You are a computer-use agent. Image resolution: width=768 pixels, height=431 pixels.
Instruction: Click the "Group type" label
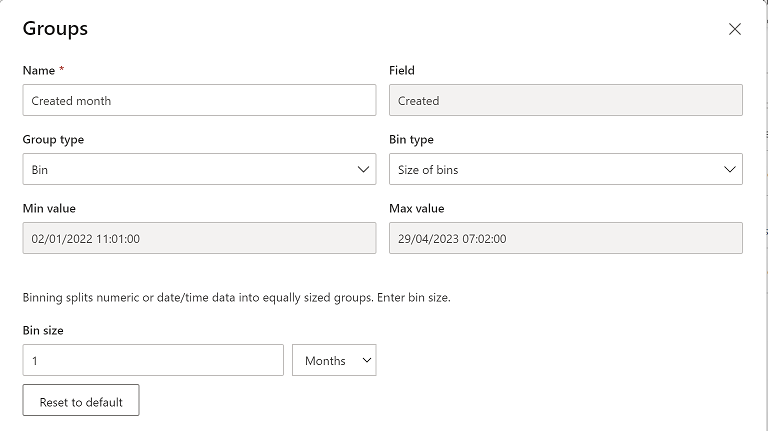point(53,139)
